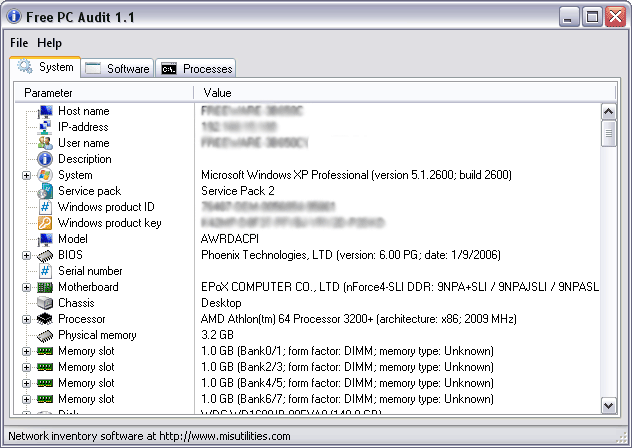Select the IP-address row label
Viewport: 632px width, 448px height.
point(83,127)
